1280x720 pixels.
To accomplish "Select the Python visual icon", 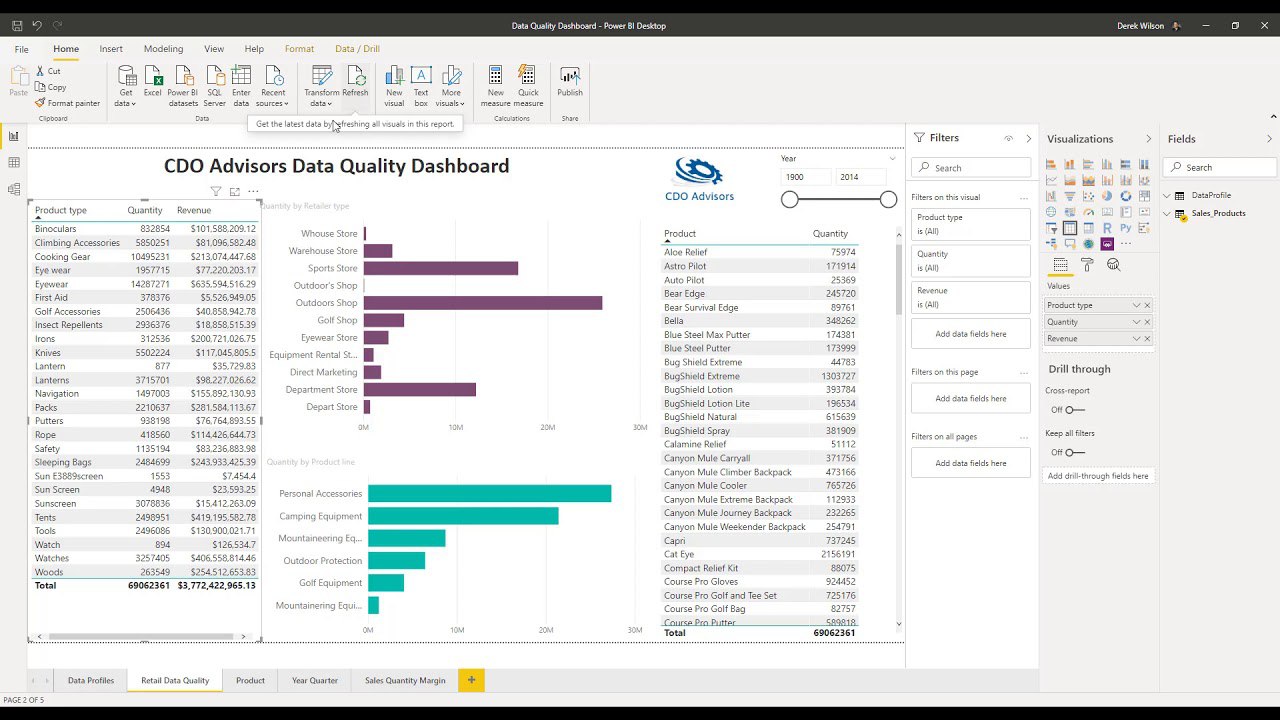I will pos(1126,228).
